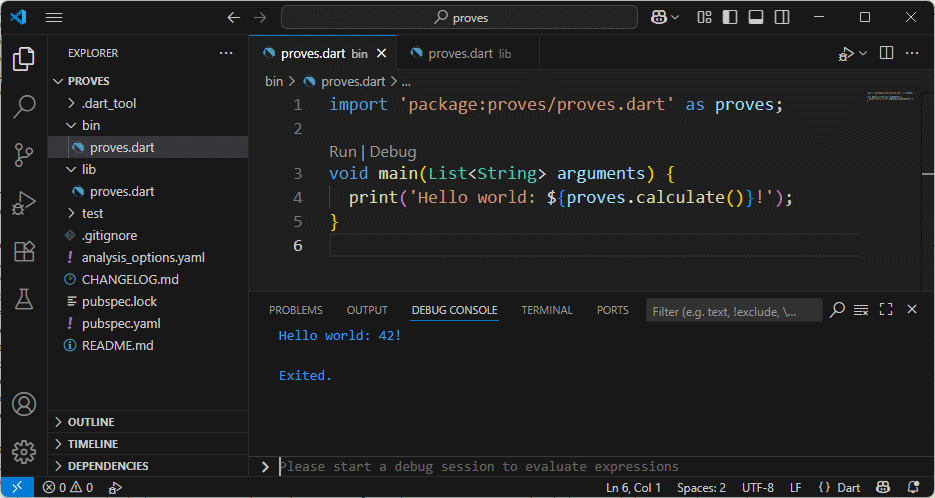Screen dimensions: 935x498
Task: Open the pubspec.lock file
Action: [x=147, y=301]
